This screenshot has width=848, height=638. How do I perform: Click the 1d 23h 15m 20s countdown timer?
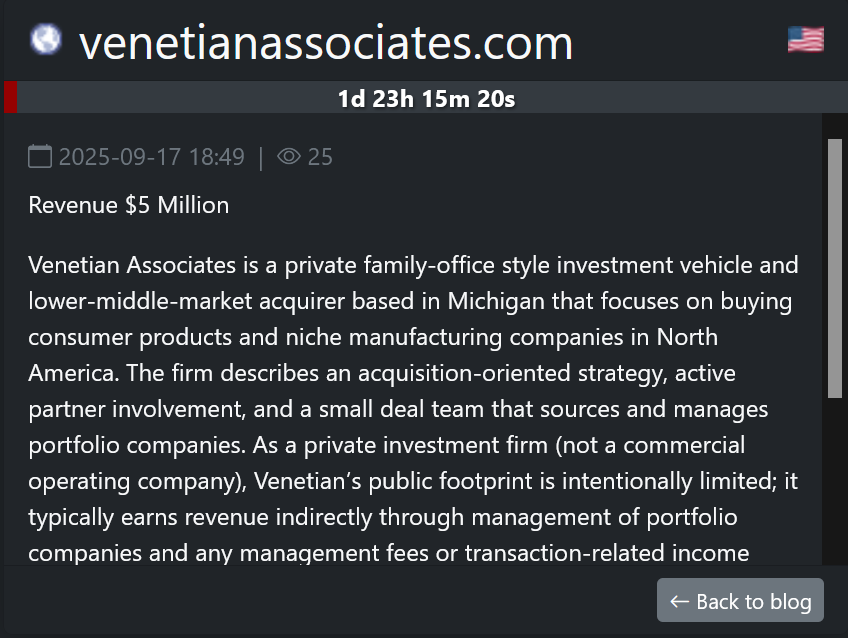pos(426,99)
